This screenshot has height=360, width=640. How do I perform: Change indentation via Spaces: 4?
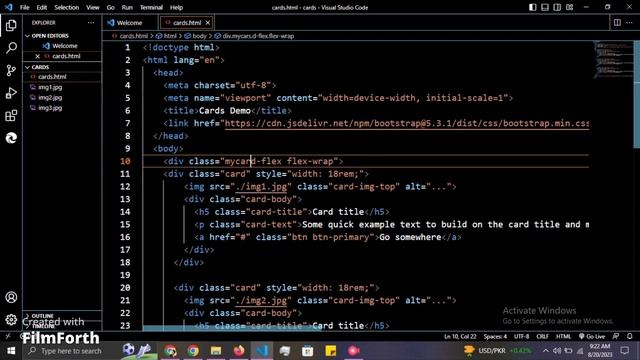click(495, 336)
